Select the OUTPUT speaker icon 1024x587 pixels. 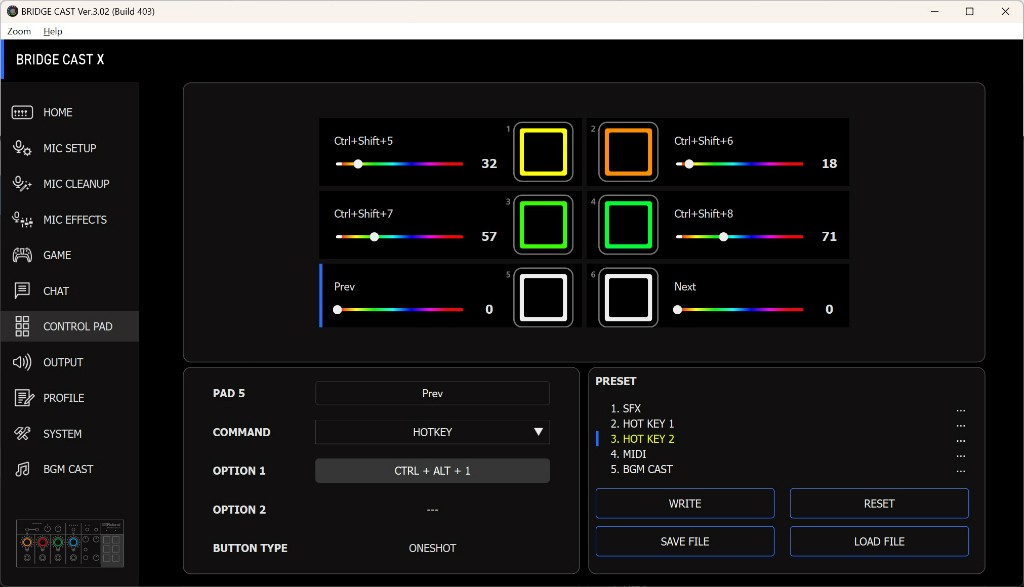pos(22,362)
